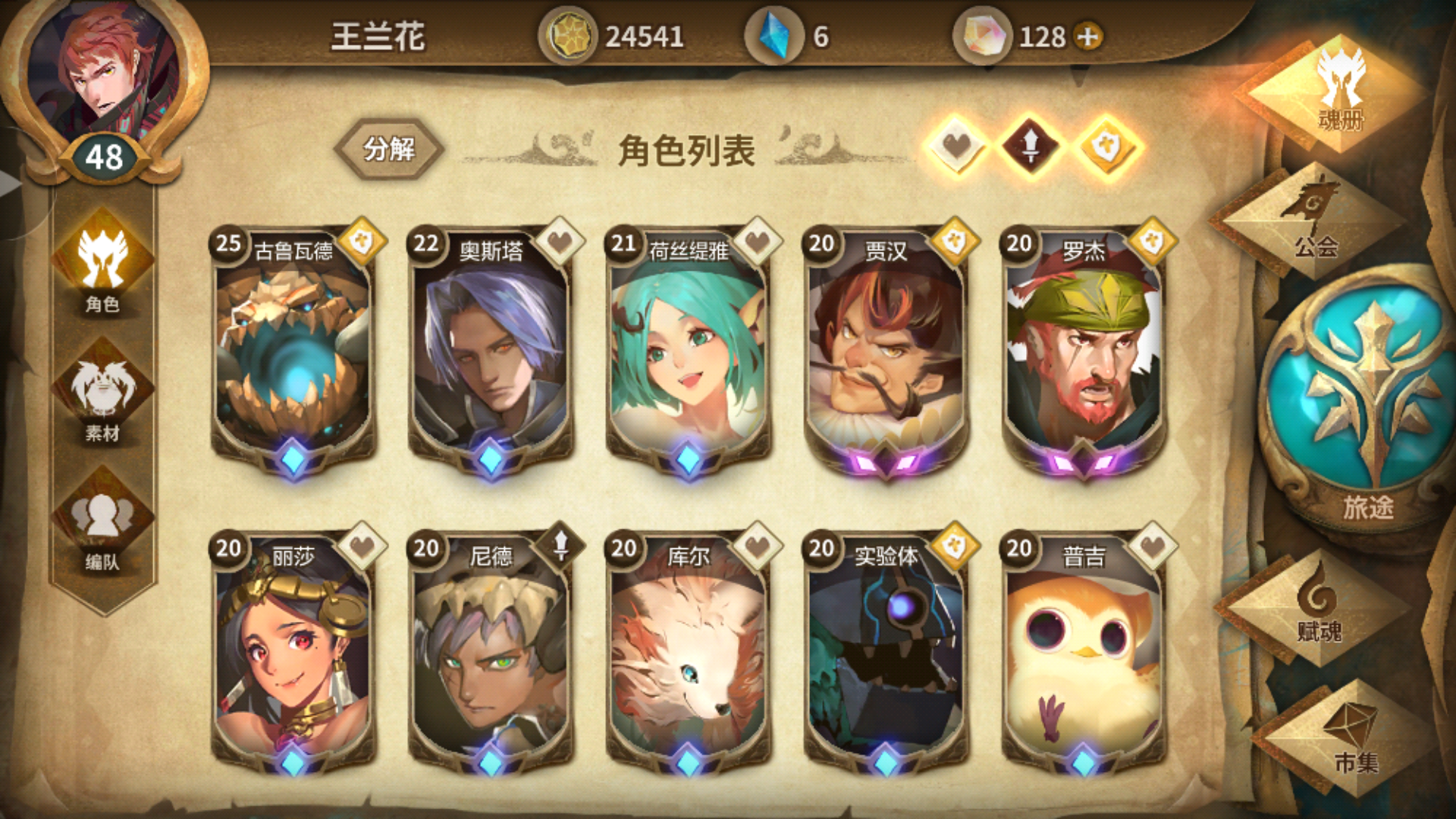The image size is (1456, 819).
Task: Select the 古鲁瓦德 character card
Action: 294,350
